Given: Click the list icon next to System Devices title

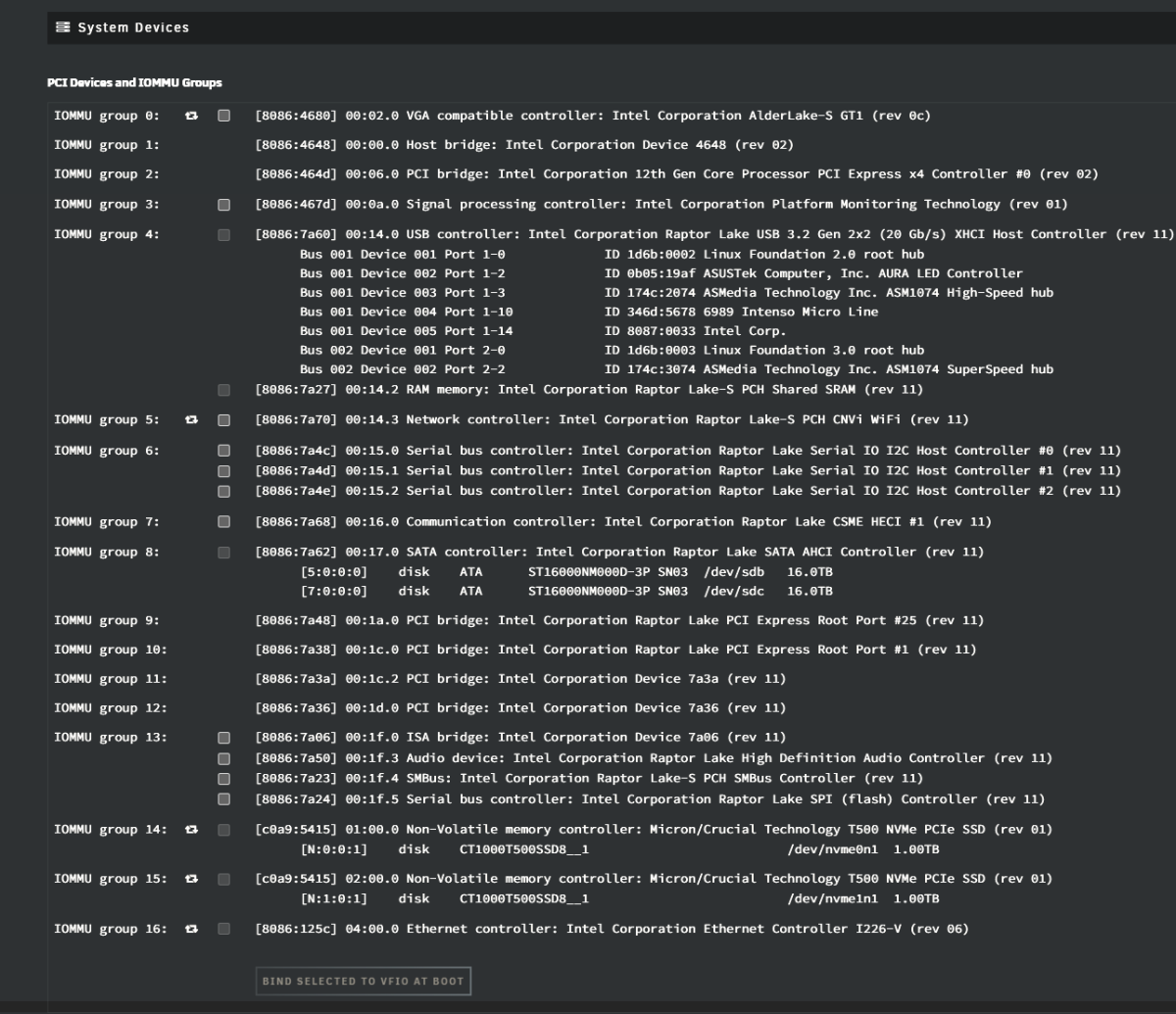Looking at the screenshot, I should click(64, 27).
